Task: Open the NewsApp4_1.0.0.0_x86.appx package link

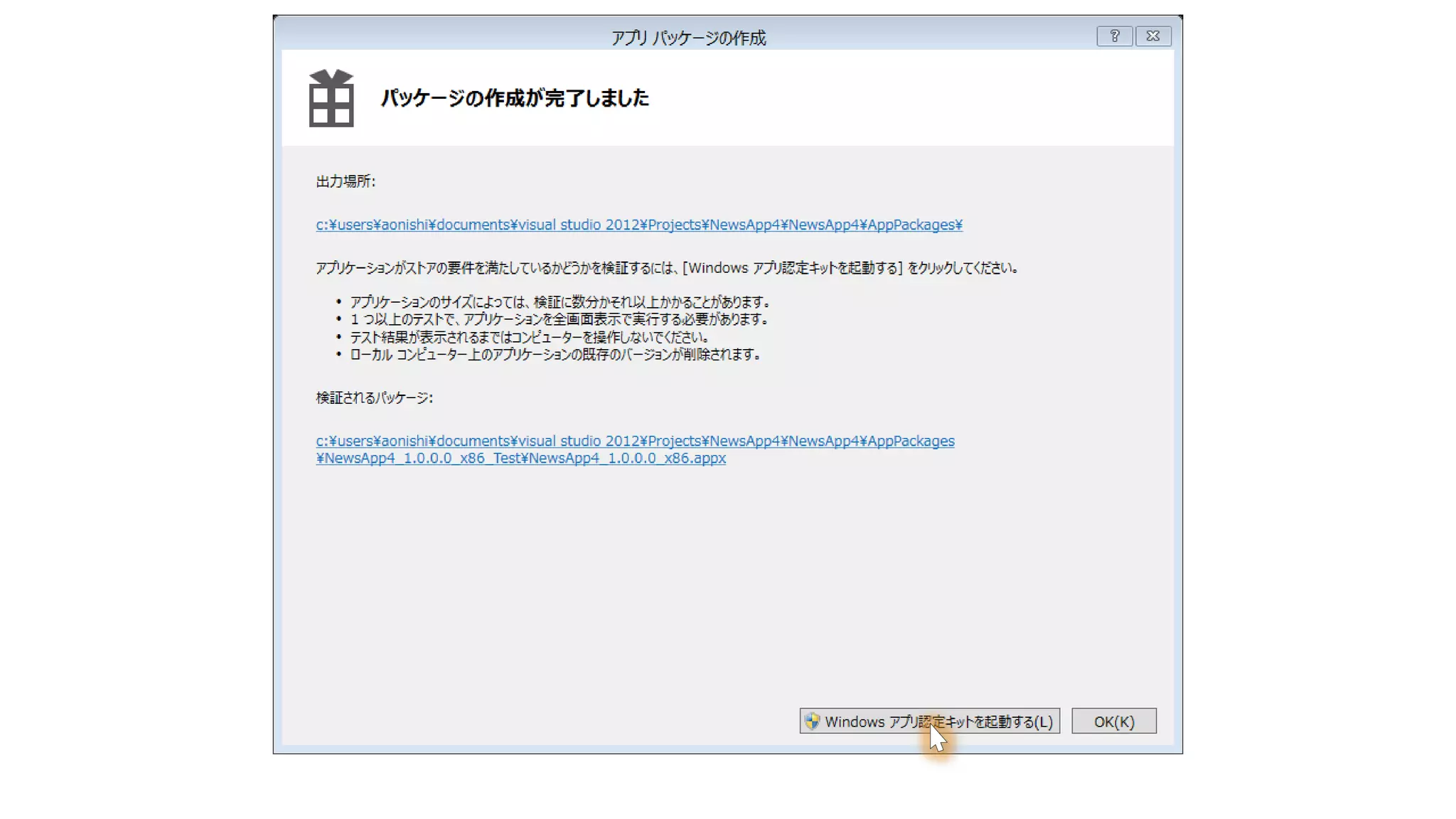Action: pyautogui.click(x=626, y=459)
